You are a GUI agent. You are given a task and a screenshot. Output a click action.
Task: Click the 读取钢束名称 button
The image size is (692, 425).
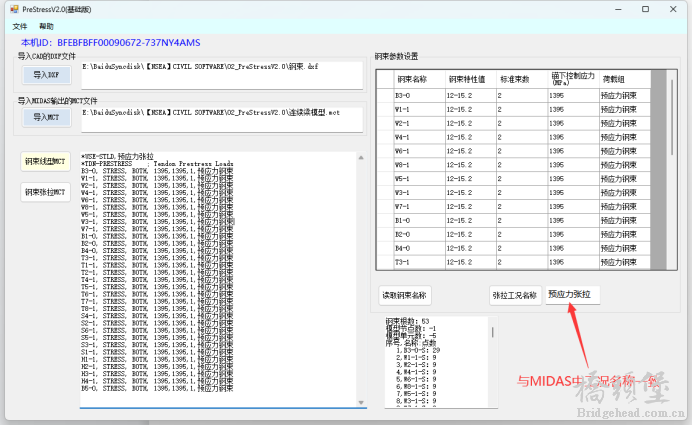405,296
